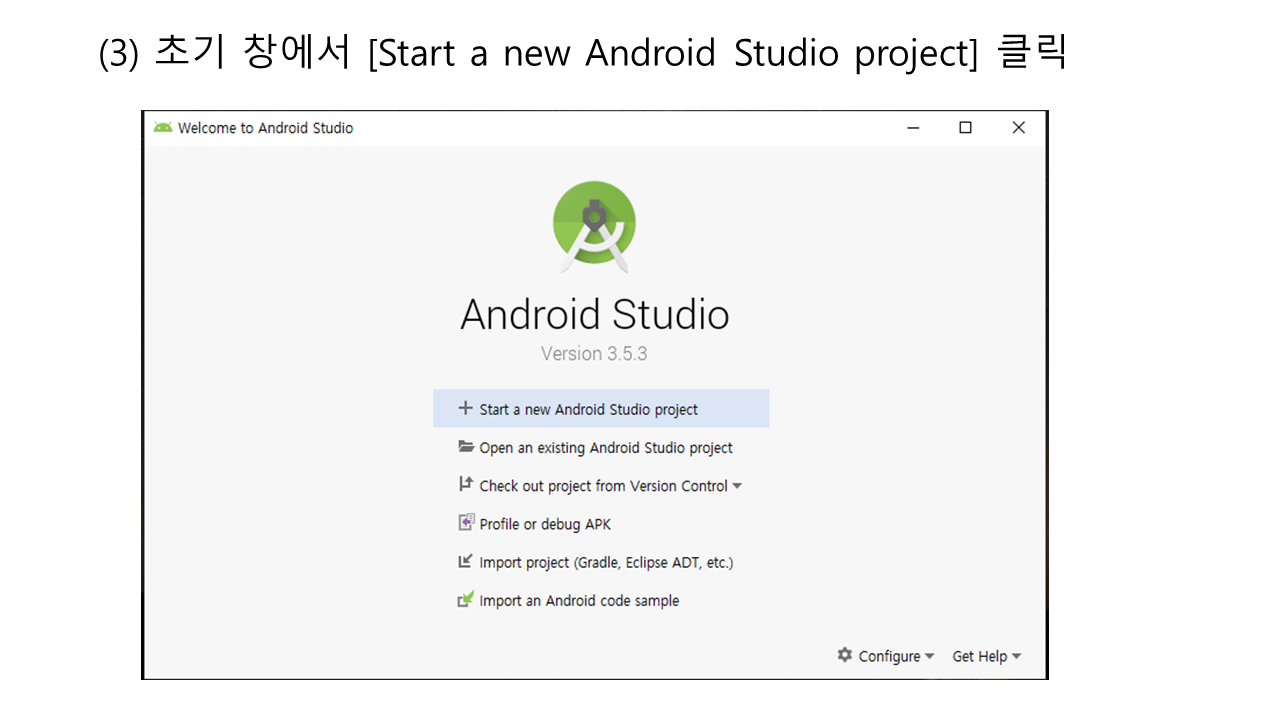Click the plus icon beside Start a new project
This screenshot has height=720, width=1280.
pos(465,408)
